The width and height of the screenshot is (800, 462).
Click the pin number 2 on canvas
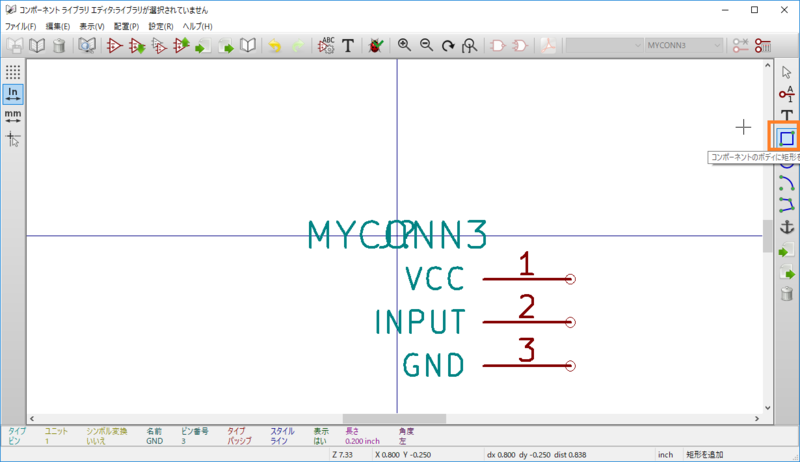coord(527,306)
